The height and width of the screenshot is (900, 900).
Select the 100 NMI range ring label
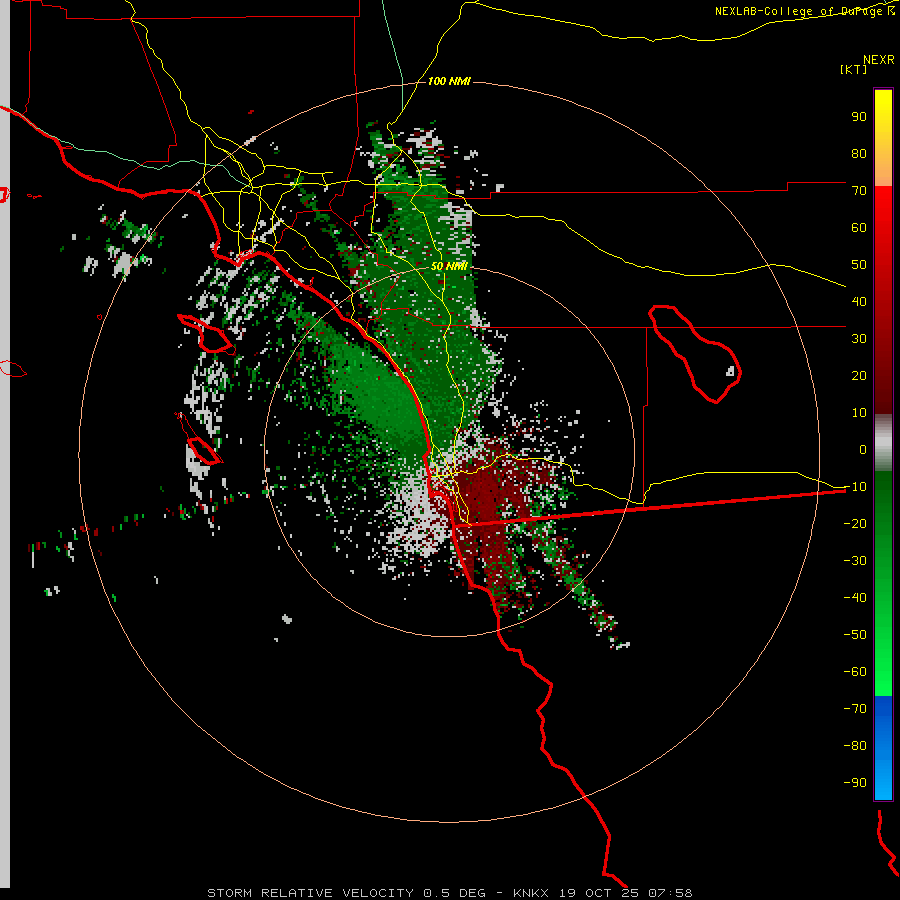449,82
